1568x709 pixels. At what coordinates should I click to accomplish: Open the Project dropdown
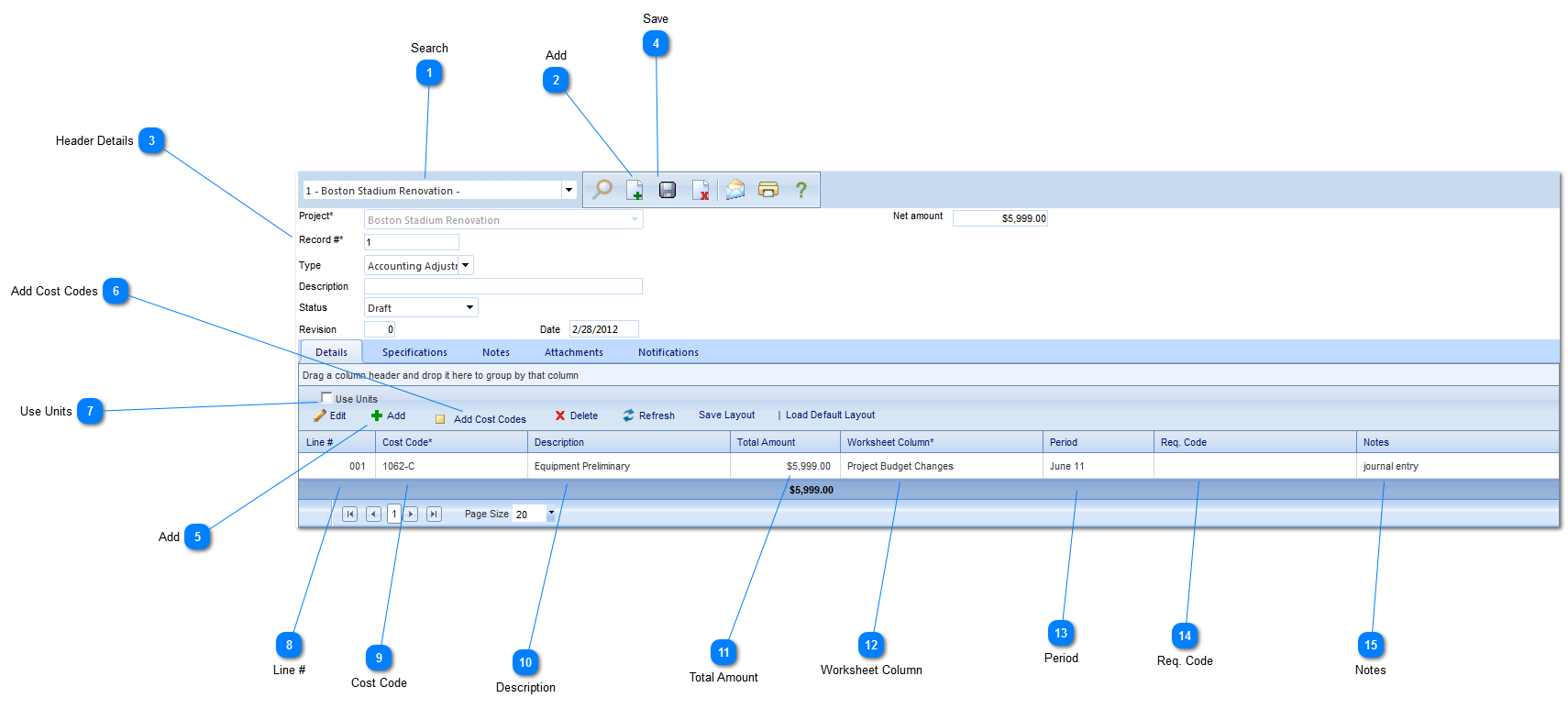635,220
